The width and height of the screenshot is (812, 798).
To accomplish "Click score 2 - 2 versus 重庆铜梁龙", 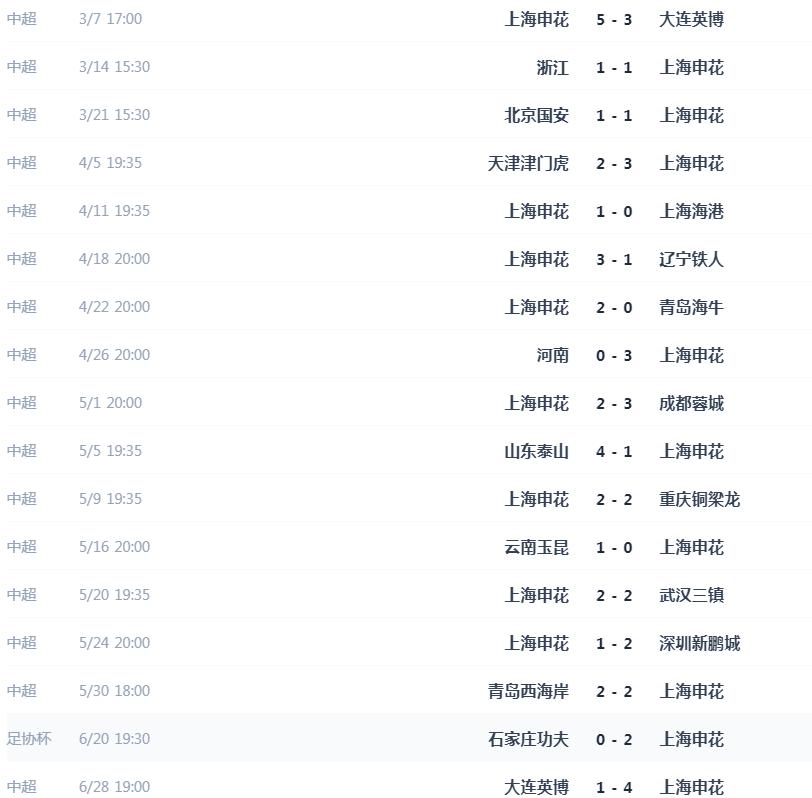I will [614, 500].
